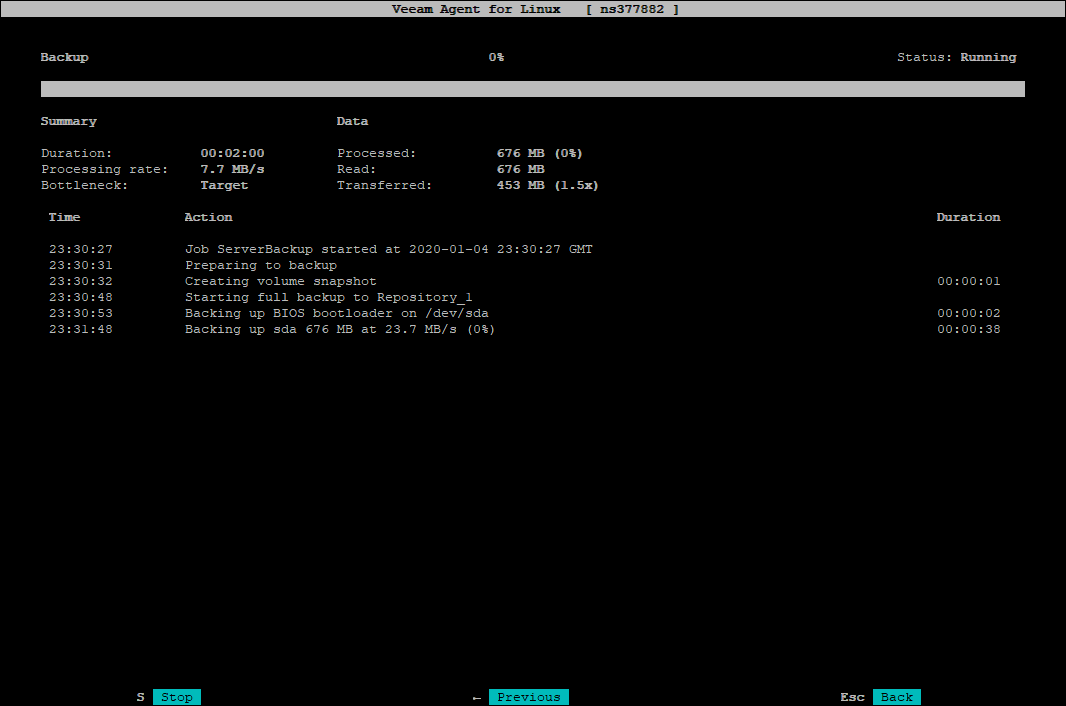Select the 'Preparing to backup' log row

click(x=524, y=265)
